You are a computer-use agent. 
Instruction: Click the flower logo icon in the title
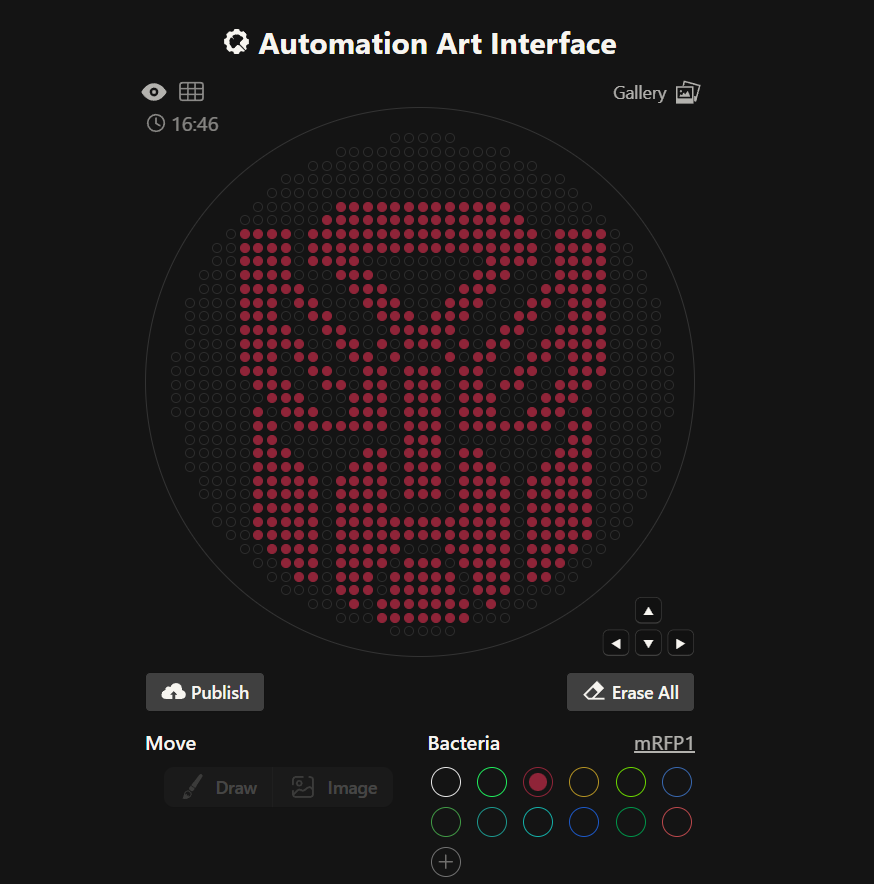tap(236, 42)
